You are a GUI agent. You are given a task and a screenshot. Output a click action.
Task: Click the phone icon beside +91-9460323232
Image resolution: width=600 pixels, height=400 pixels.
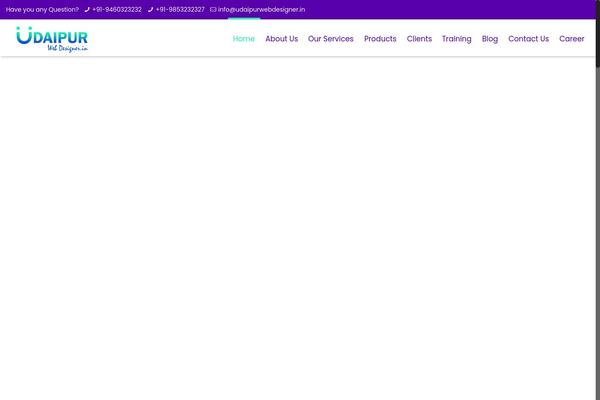(87, 10)
